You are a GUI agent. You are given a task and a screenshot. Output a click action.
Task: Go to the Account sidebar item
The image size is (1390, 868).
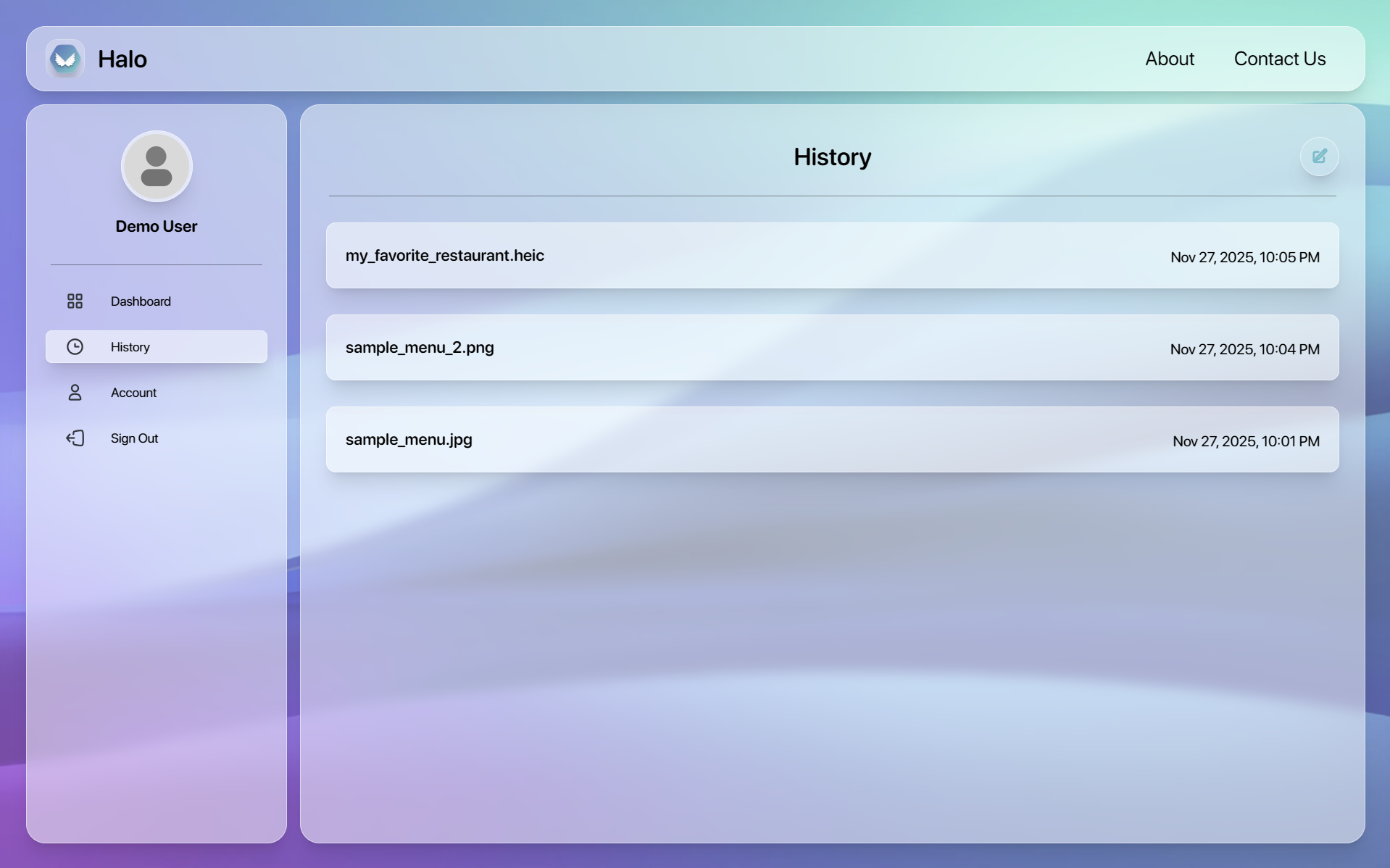coord(157,393)
